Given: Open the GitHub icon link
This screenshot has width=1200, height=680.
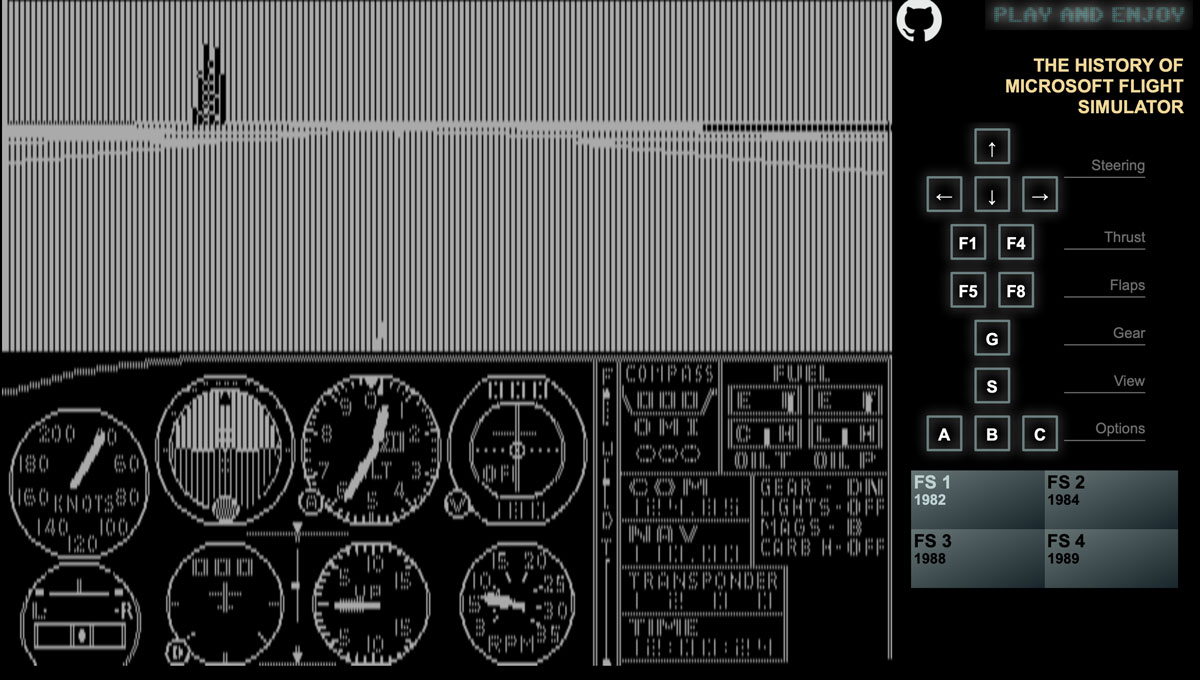Looking at the screenshot, I should point(918,20).
